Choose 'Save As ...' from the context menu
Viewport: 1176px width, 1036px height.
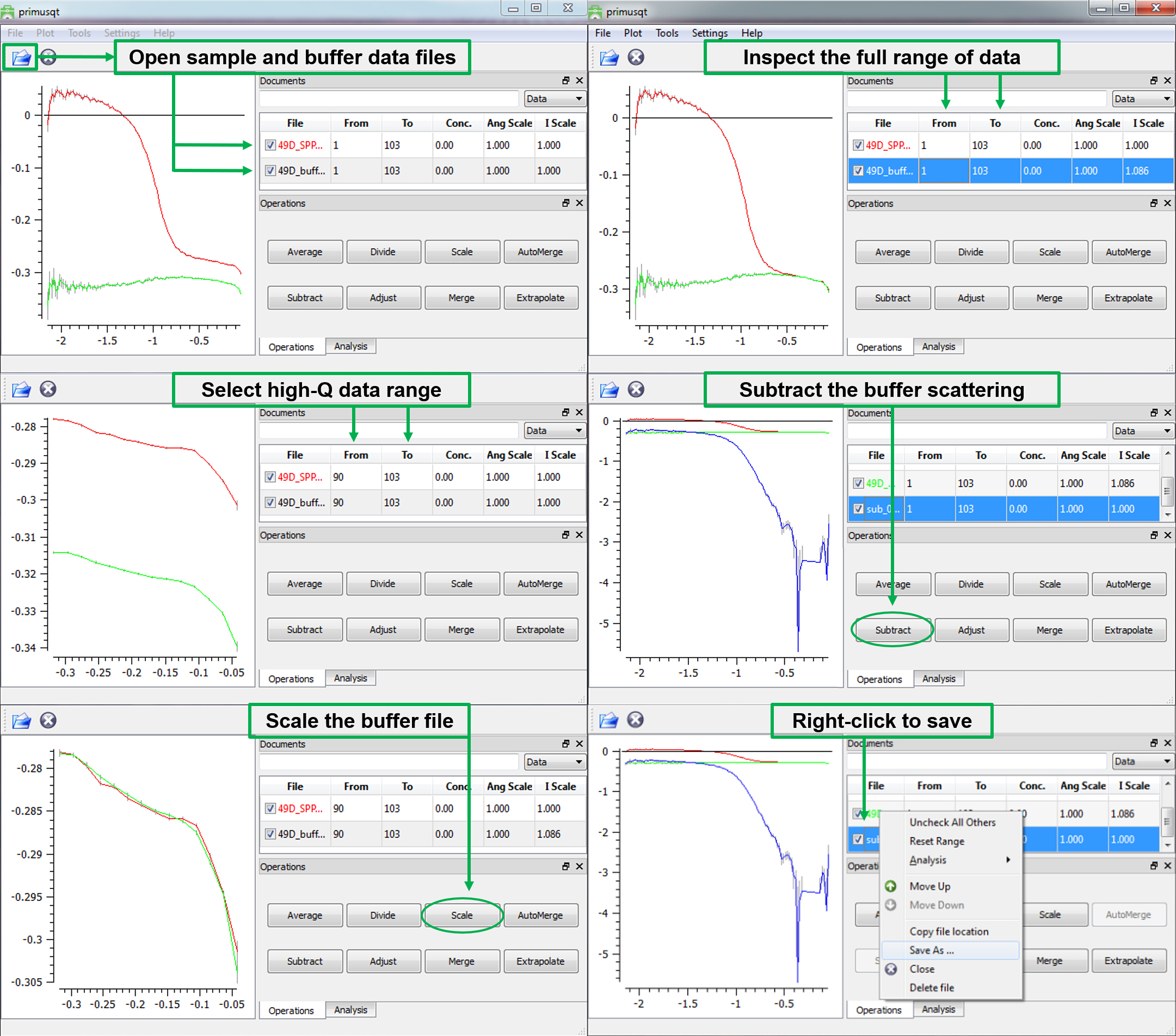932,950
